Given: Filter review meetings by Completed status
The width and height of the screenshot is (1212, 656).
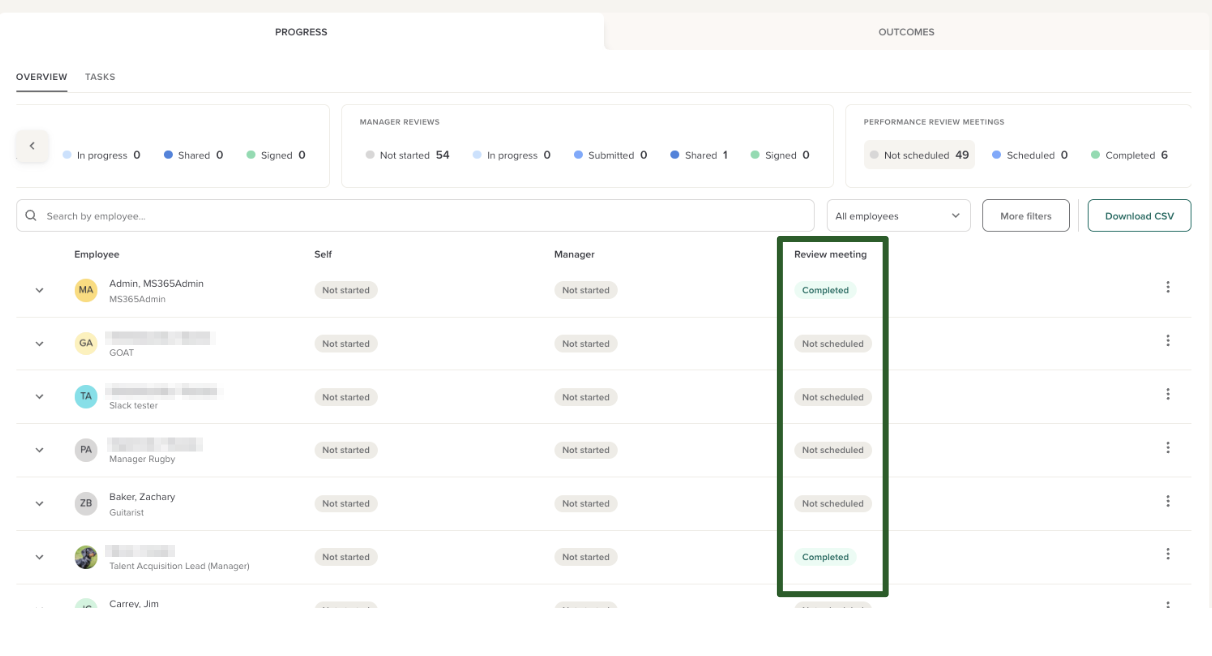Looking at the screenshot, I should tap(1129, 155).
